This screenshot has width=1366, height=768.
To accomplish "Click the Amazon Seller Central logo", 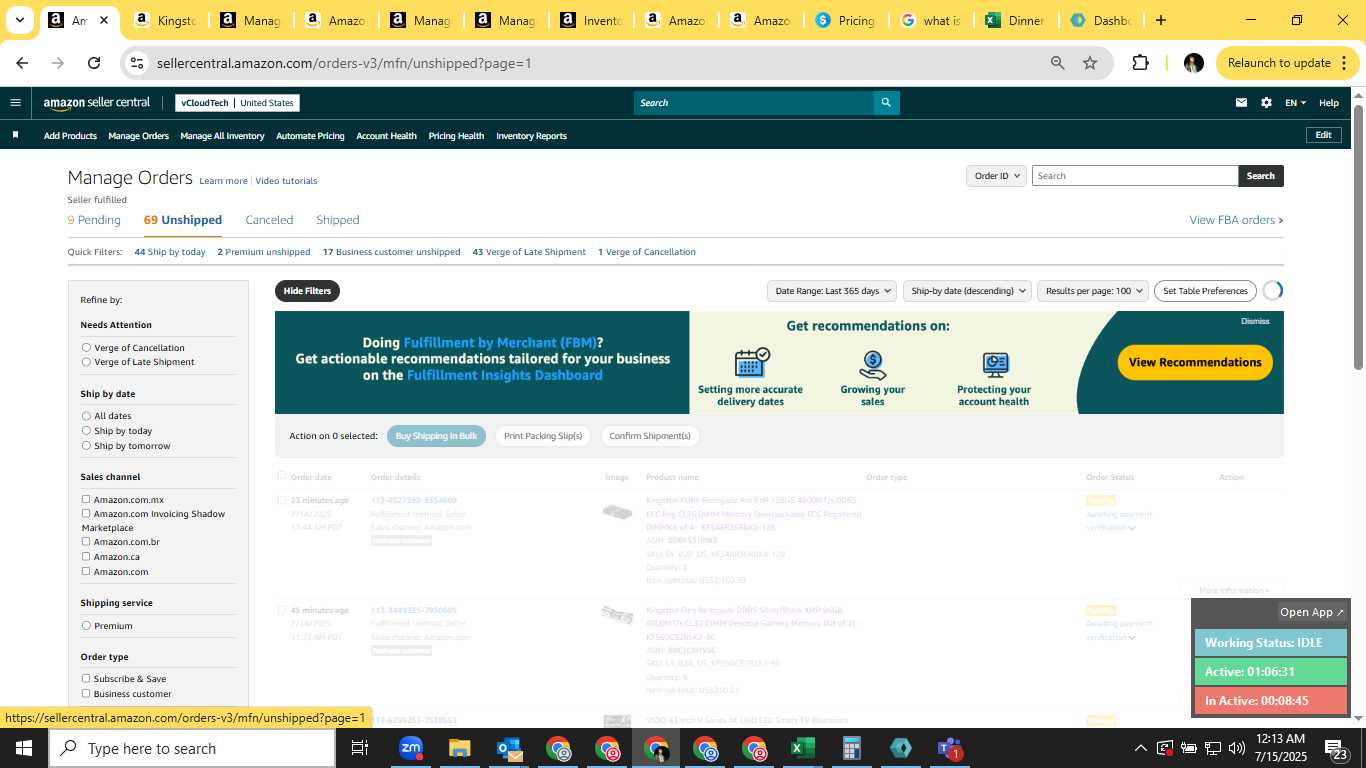I will coord(97,102).
